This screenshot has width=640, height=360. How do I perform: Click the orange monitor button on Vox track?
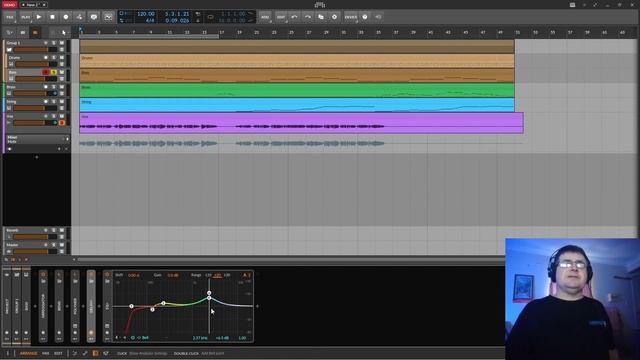(x=62, y=122)
